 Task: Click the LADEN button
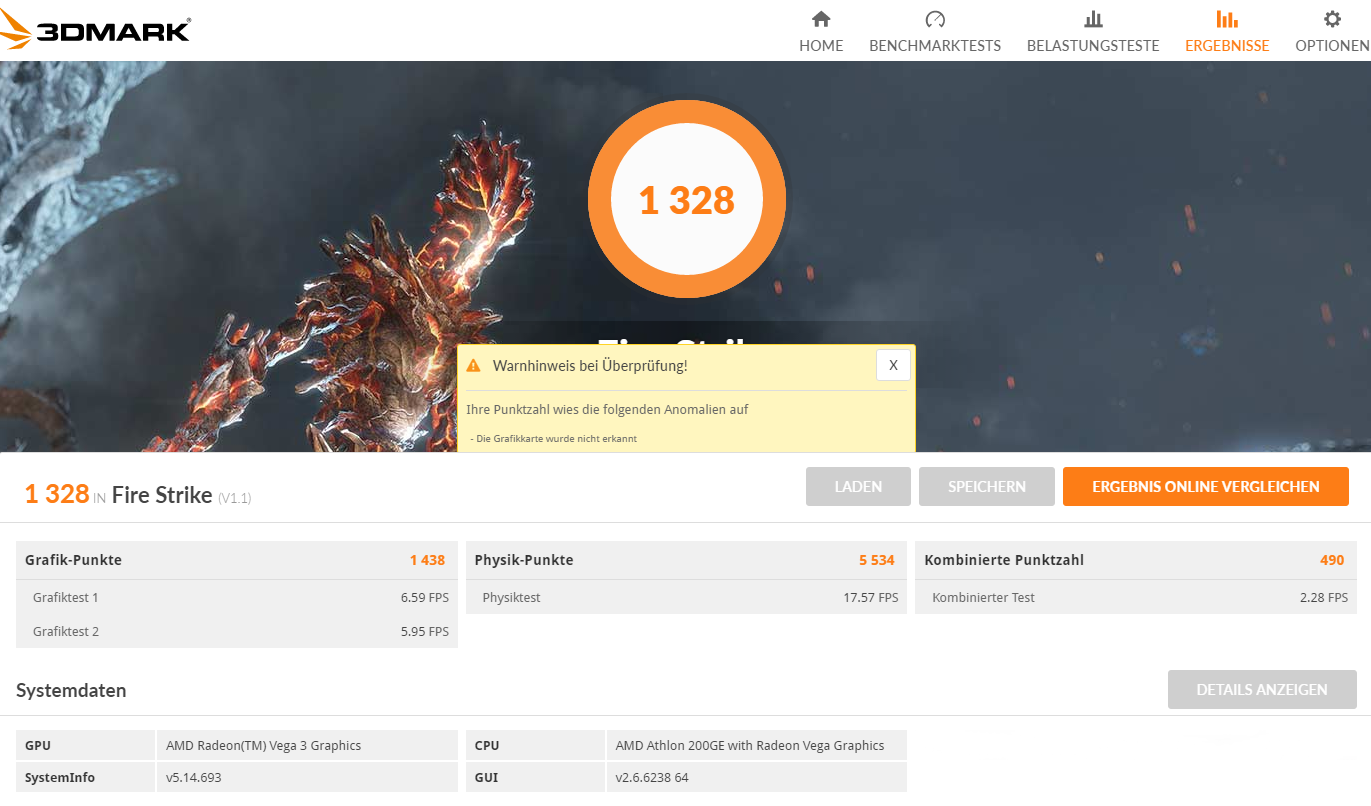click(858, 487)
